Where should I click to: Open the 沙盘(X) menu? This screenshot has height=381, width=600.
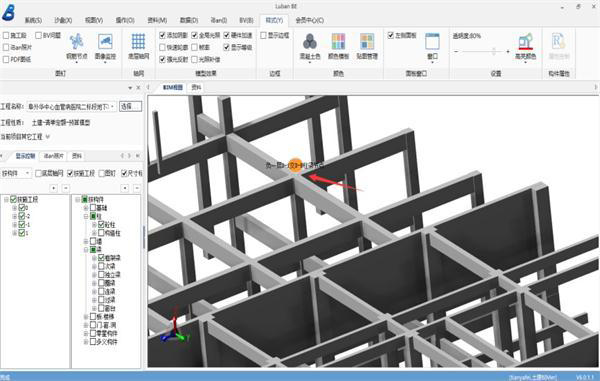click(x=63, y=20)
